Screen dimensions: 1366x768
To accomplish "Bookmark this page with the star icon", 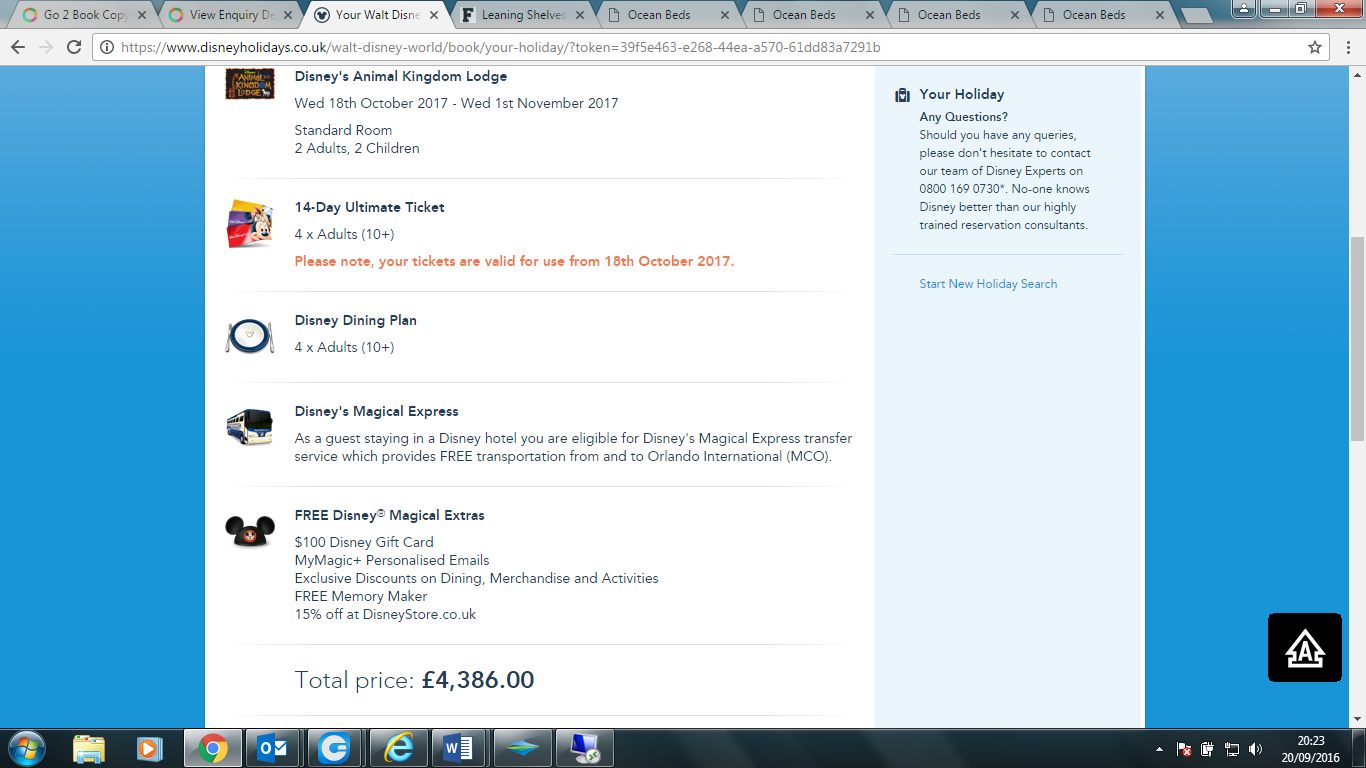I will (1315, 48).
